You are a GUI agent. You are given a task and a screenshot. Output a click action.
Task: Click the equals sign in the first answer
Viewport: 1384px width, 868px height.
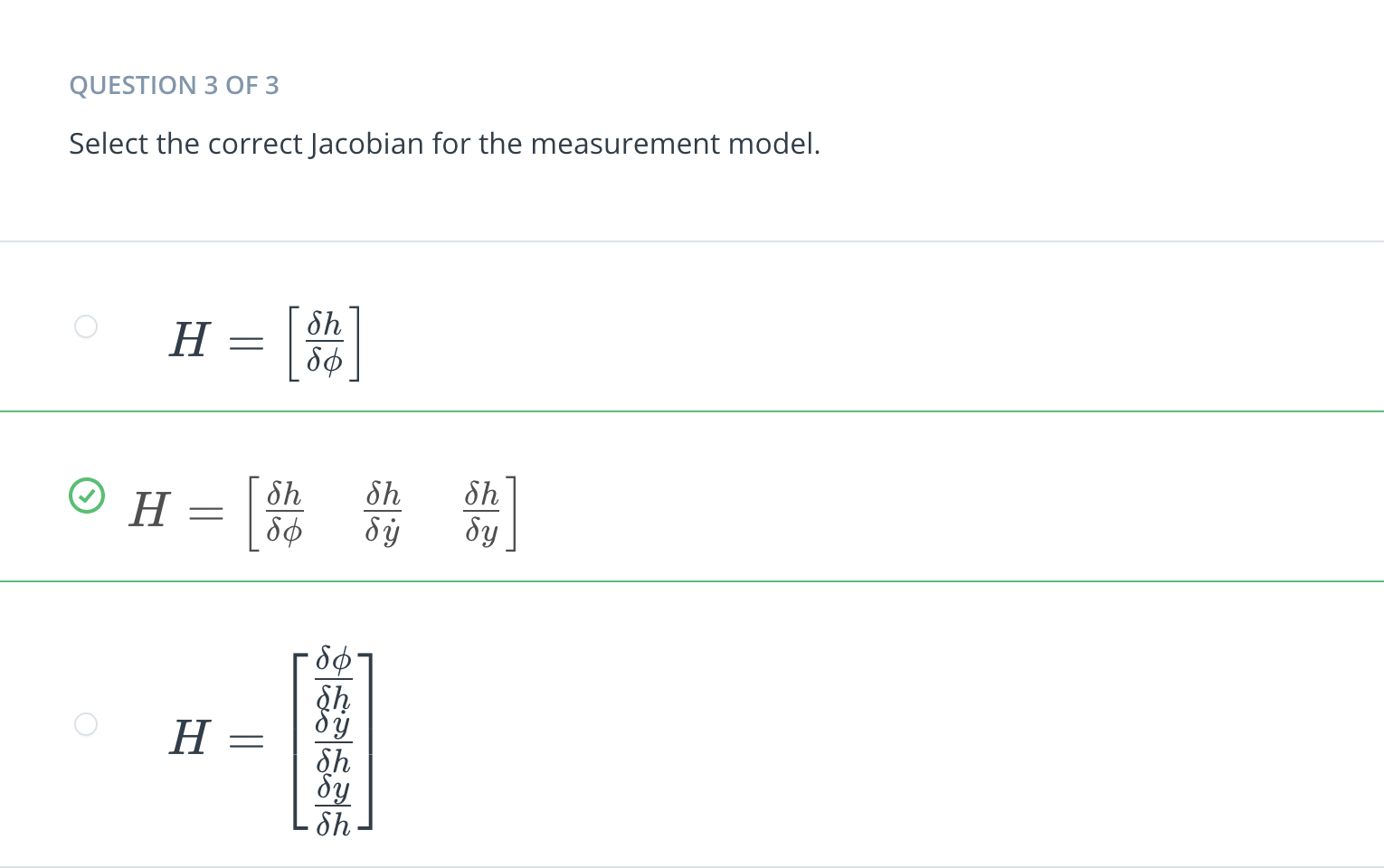coord(246,344)
